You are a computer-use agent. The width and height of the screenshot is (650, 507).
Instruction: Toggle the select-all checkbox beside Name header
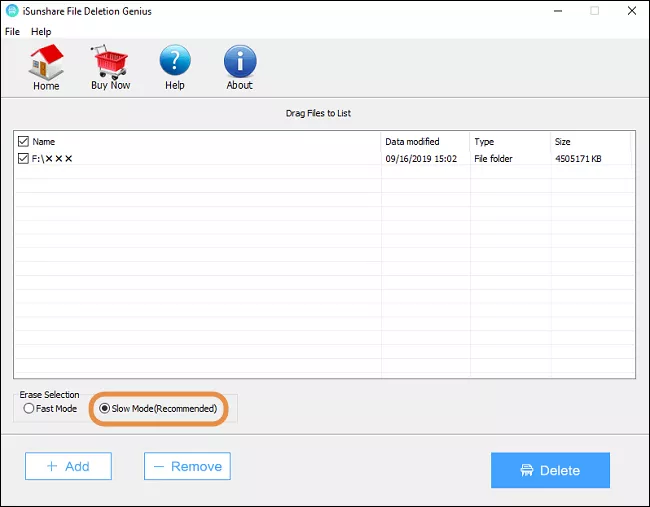pyautogui.click(x=24, y=142)
